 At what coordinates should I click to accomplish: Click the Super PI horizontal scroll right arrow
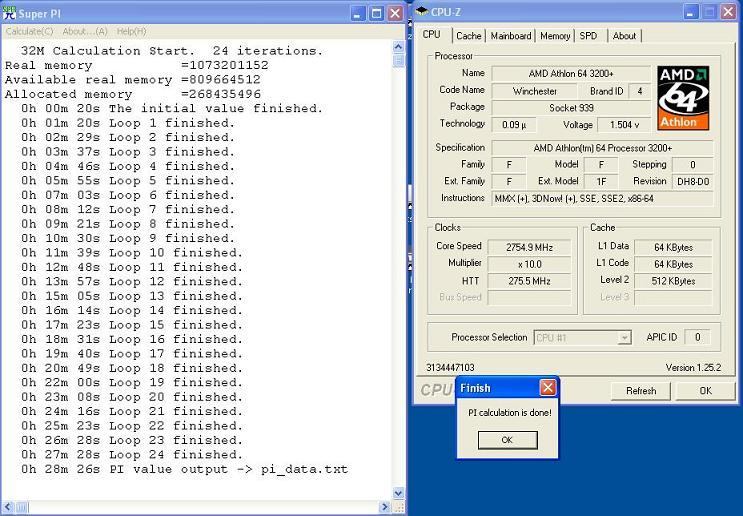coord(385,507)
